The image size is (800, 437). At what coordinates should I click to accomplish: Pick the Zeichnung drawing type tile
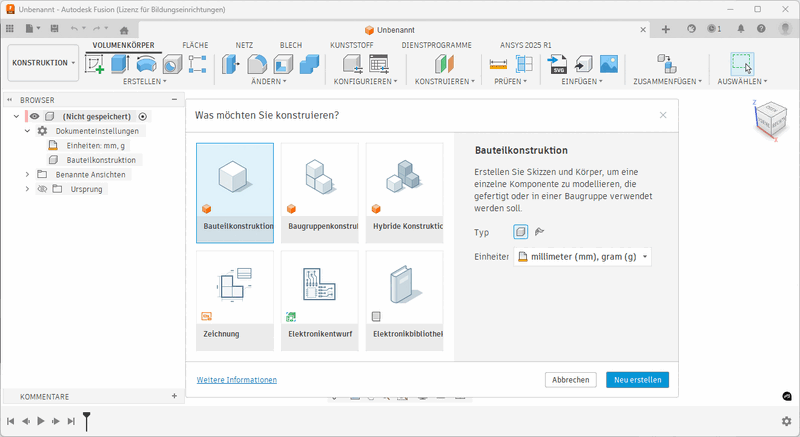point(235,300)
